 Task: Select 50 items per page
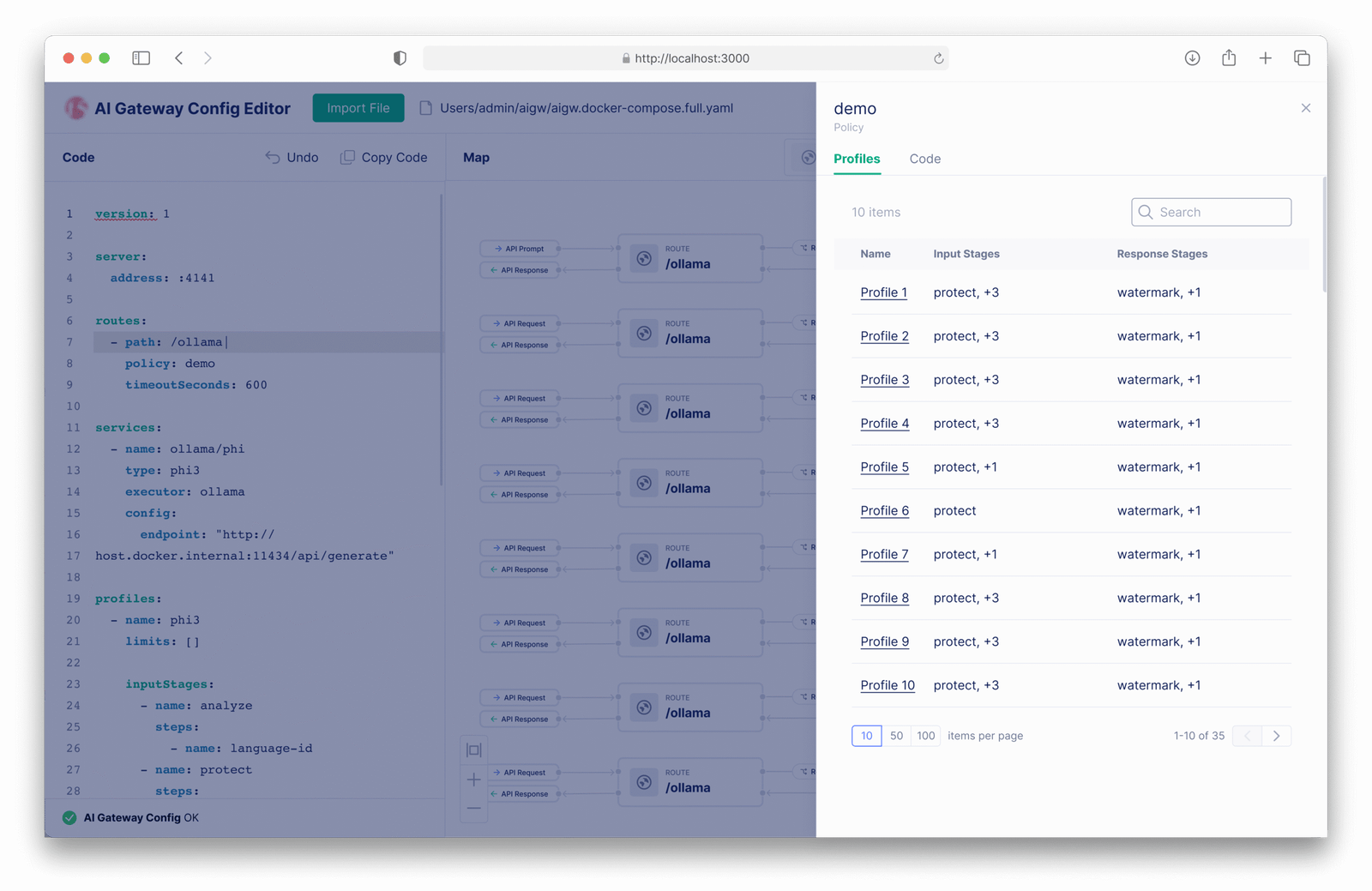pyautogui.click(x=896, y=736)
